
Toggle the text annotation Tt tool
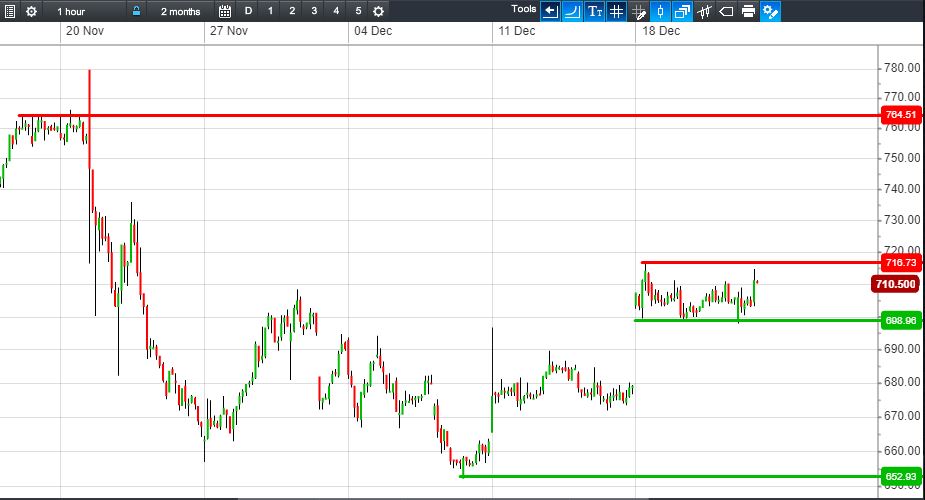pyautogui.click(x=595, y=11)
